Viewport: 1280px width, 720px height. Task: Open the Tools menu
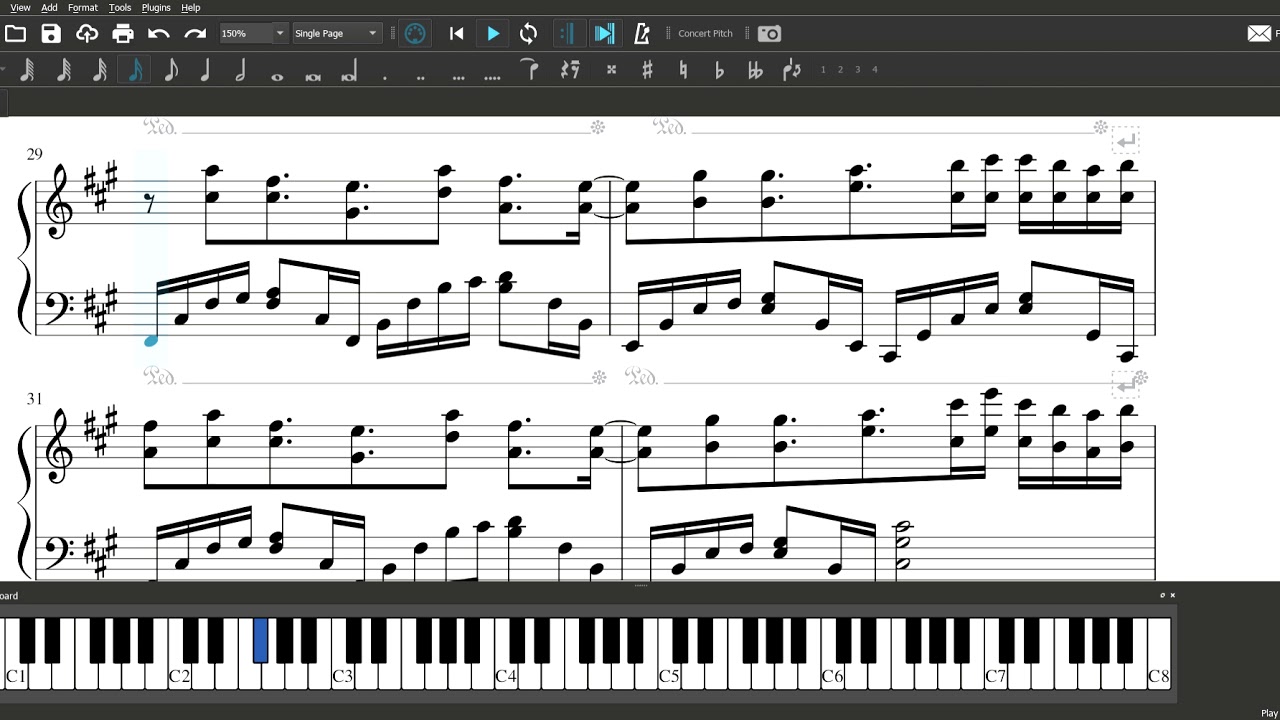point(120,7)
